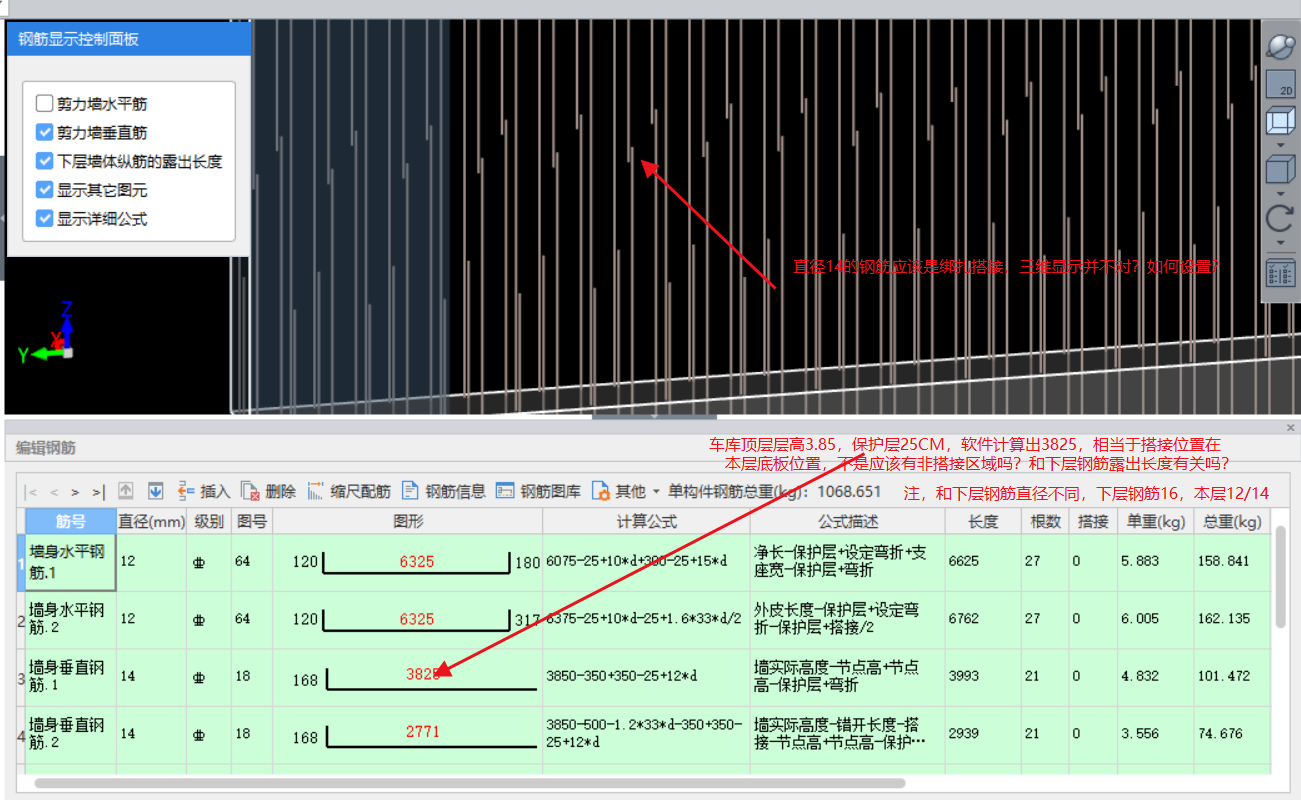
Task: Click length cell 2939
Action: 983,734
